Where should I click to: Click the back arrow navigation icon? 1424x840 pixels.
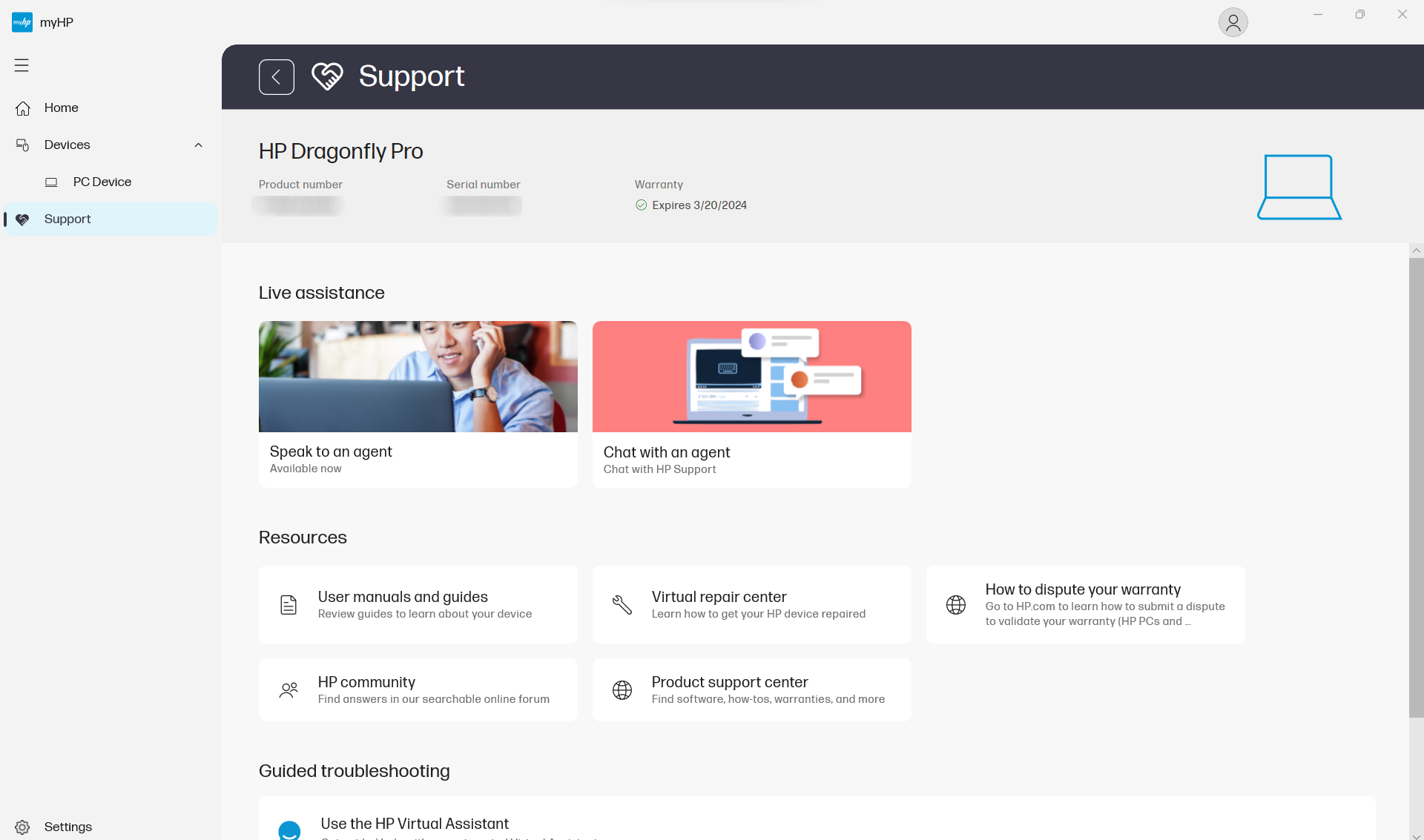pos(276,77)
